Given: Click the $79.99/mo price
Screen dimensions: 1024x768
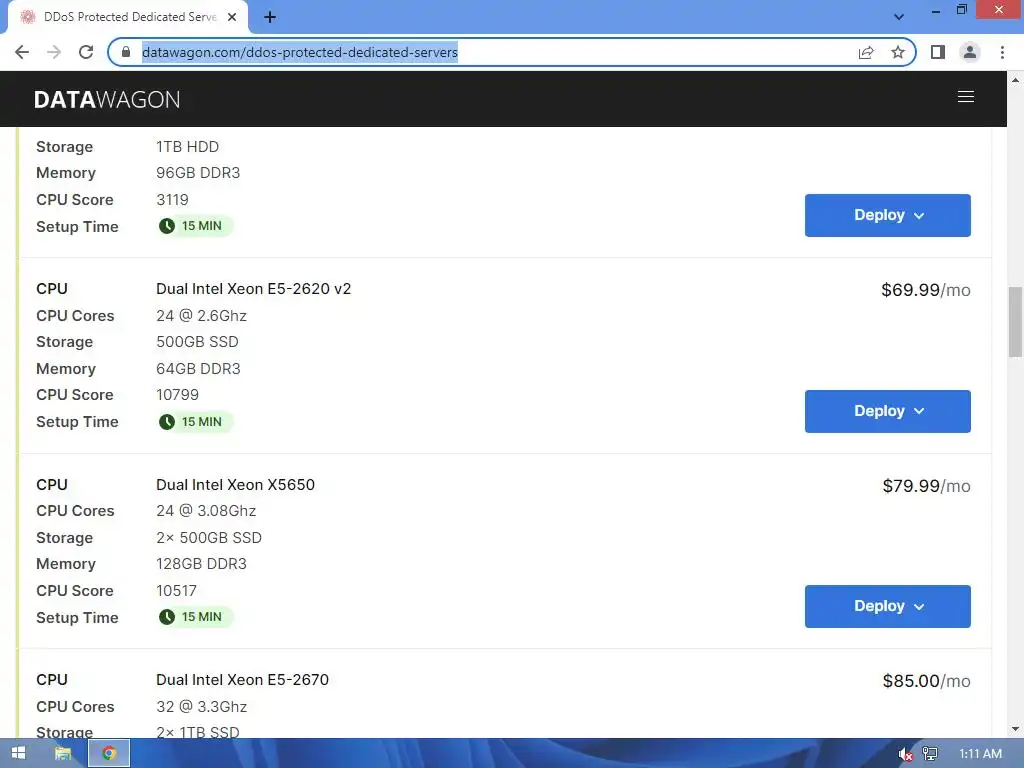Looking at the screenshot, I should pyautogui.click(x=926, y=486).
